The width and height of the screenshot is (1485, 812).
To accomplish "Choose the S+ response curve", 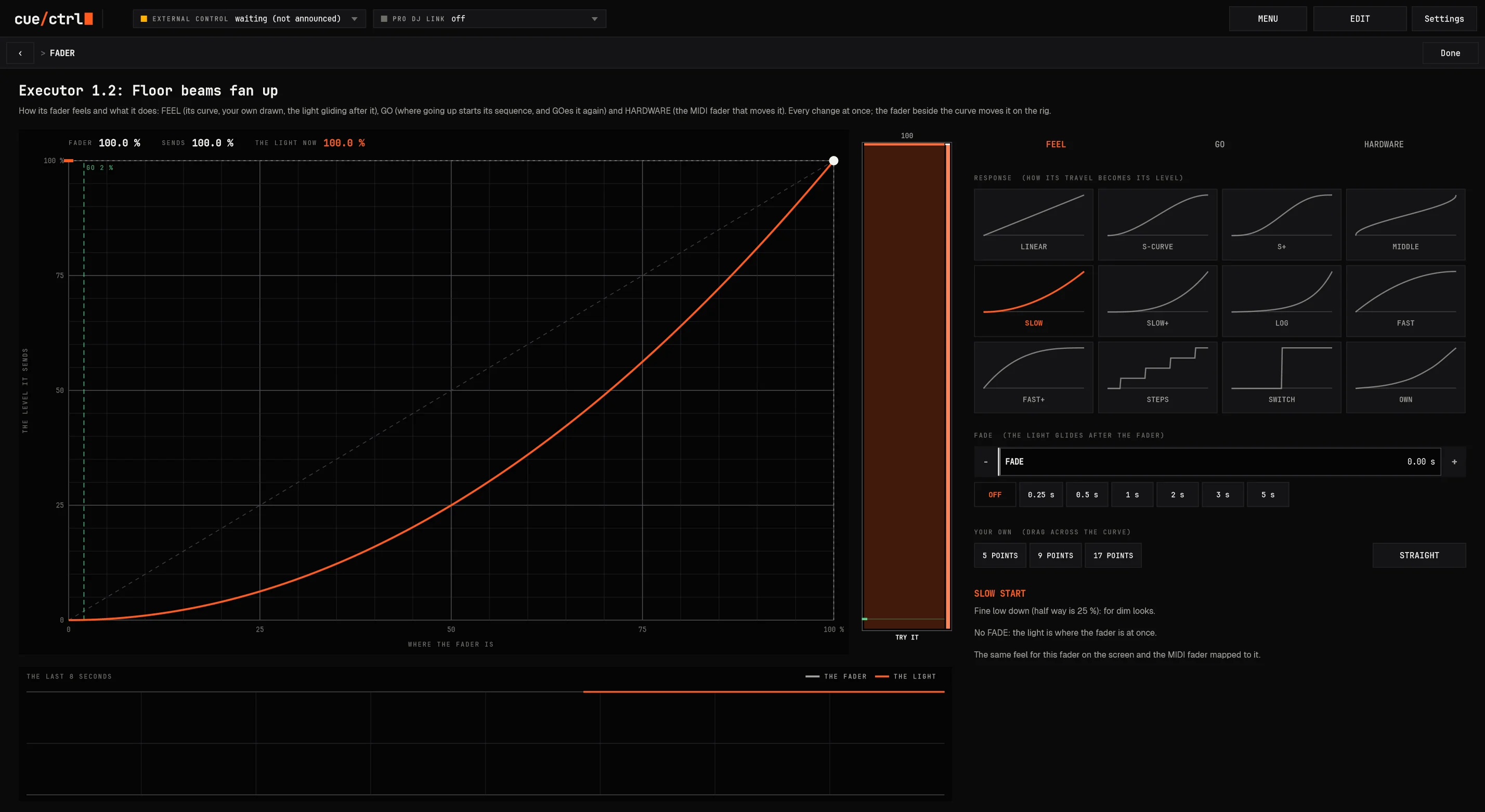I will click(1281, 224).
